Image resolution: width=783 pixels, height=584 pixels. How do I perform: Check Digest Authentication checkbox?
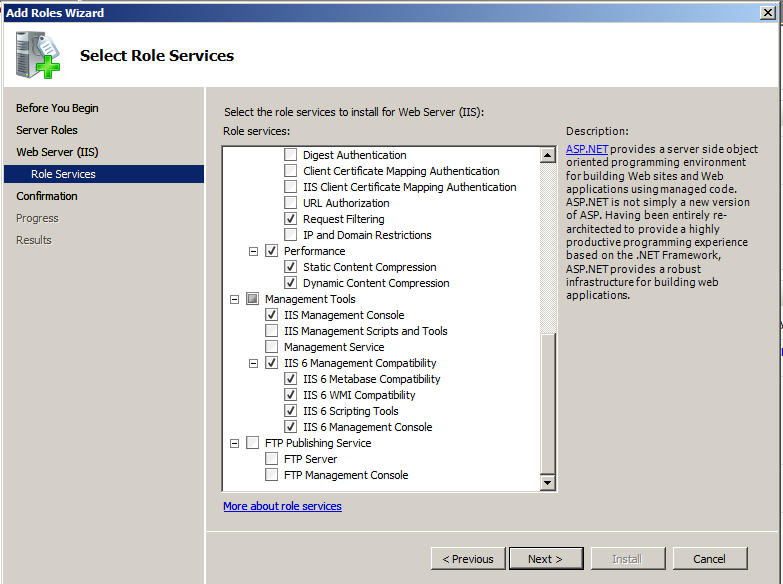pos(290,155)
